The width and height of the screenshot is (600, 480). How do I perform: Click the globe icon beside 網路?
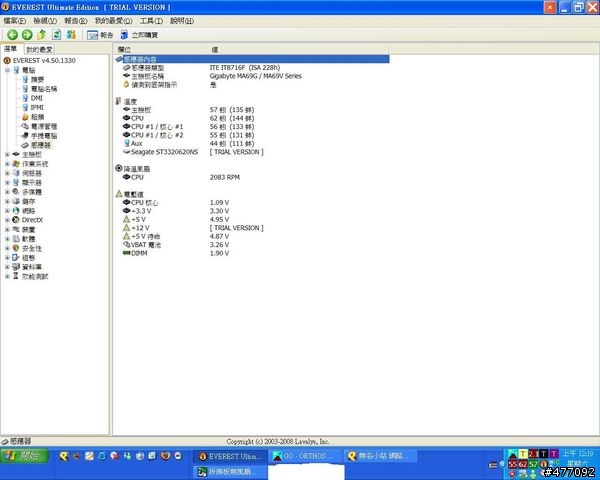pyautogui.click(x=16, y=211)
